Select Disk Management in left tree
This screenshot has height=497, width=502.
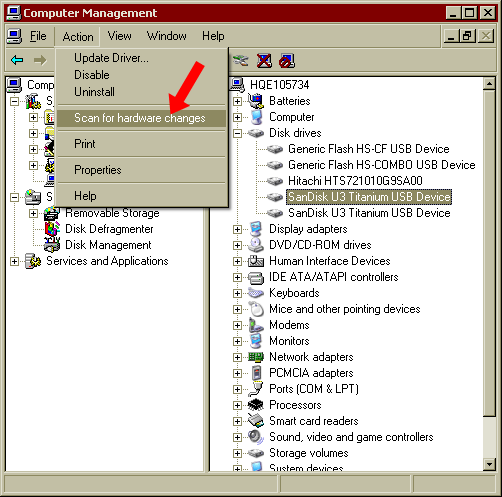tap(108, 245)
